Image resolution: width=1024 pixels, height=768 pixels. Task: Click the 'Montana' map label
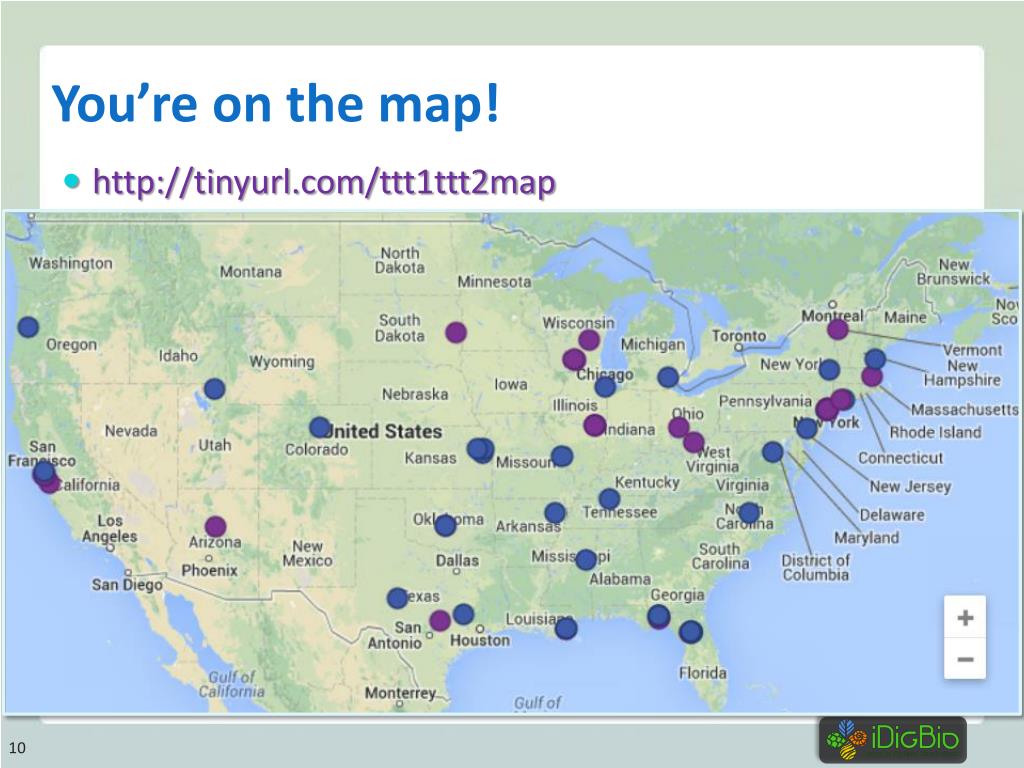coord(251,272)
